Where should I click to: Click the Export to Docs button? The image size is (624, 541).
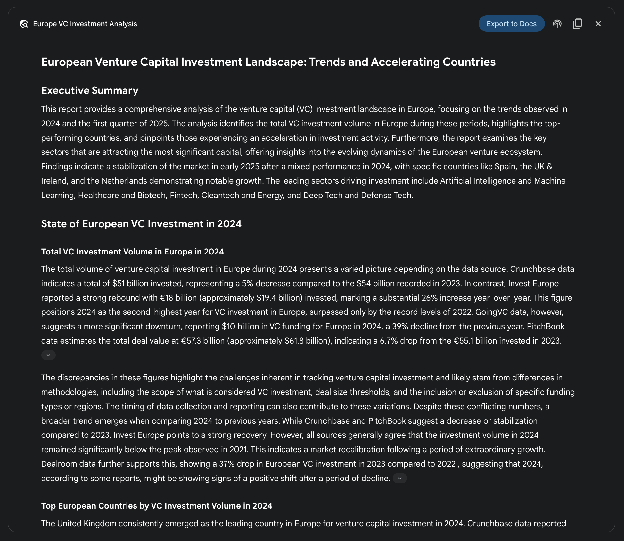(x=511, y=24)
